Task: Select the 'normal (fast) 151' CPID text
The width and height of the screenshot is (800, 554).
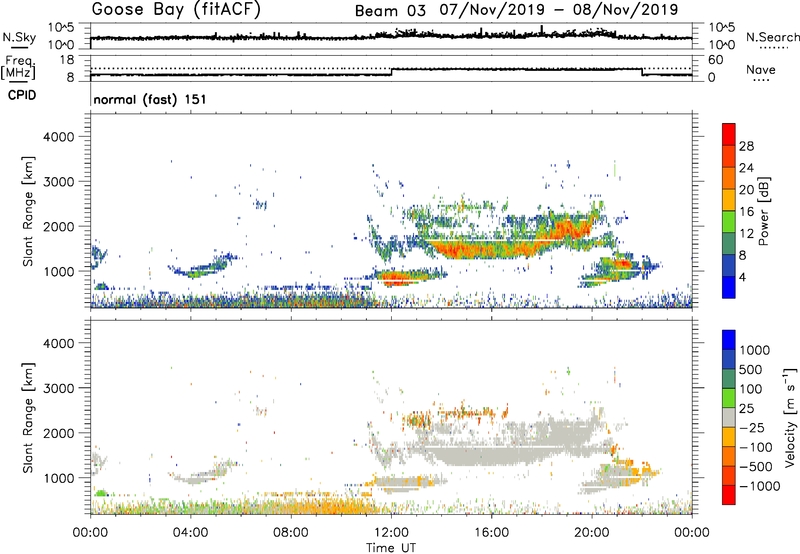Action: [150, 99]
